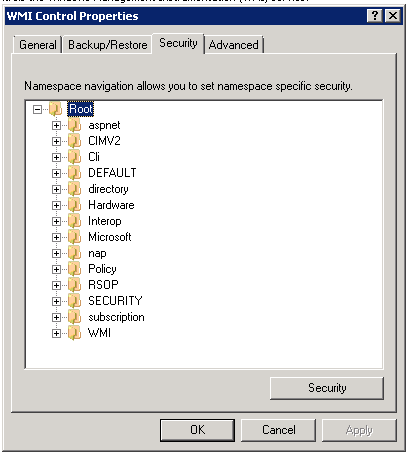This screenshot has width=410, height=456.
Task: Switch to the Advanced tab
Action: [x=234, y=45]
